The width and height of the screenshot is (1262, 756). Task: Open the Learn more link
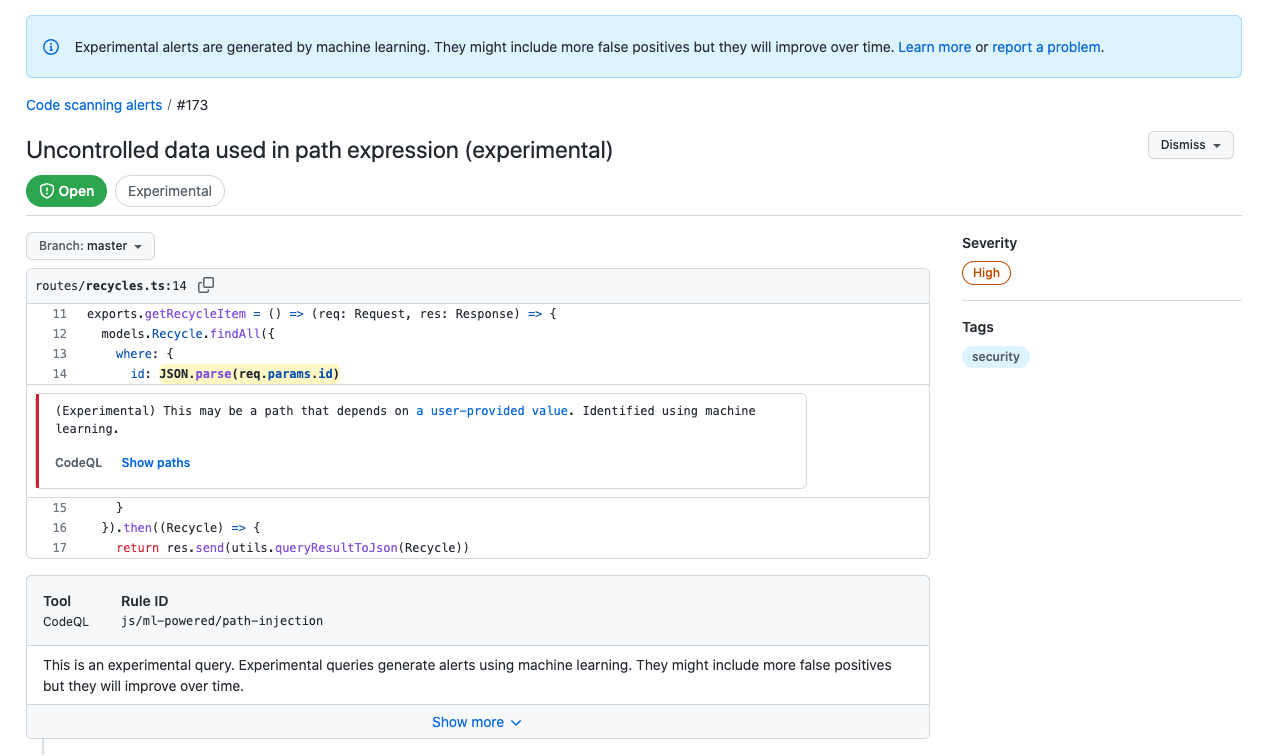pyautogui.click(x=934, y=46)
